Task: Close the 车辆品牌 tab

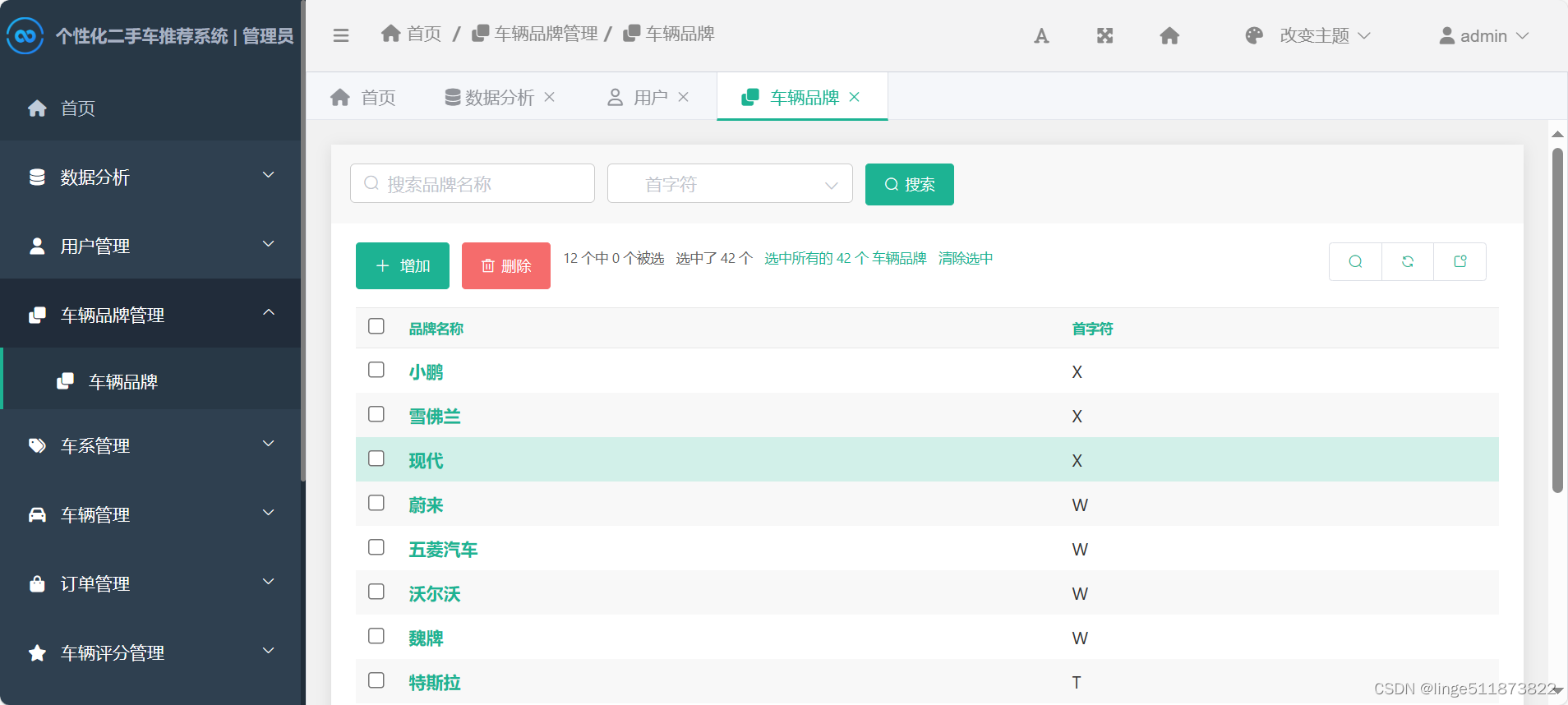Action: coord(855,97)
